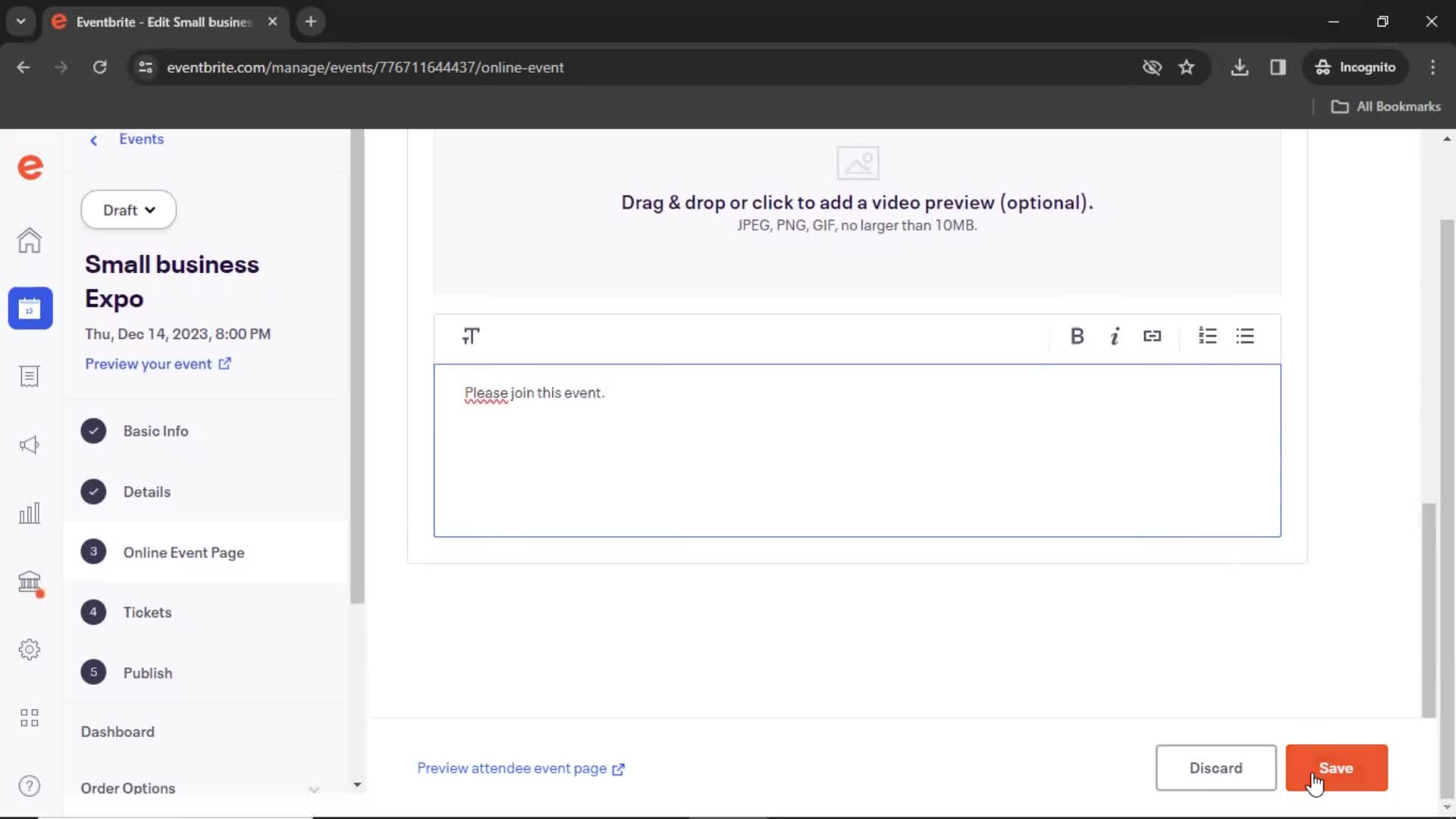
Task: Click the event description text input field
Action: [858, 450]
